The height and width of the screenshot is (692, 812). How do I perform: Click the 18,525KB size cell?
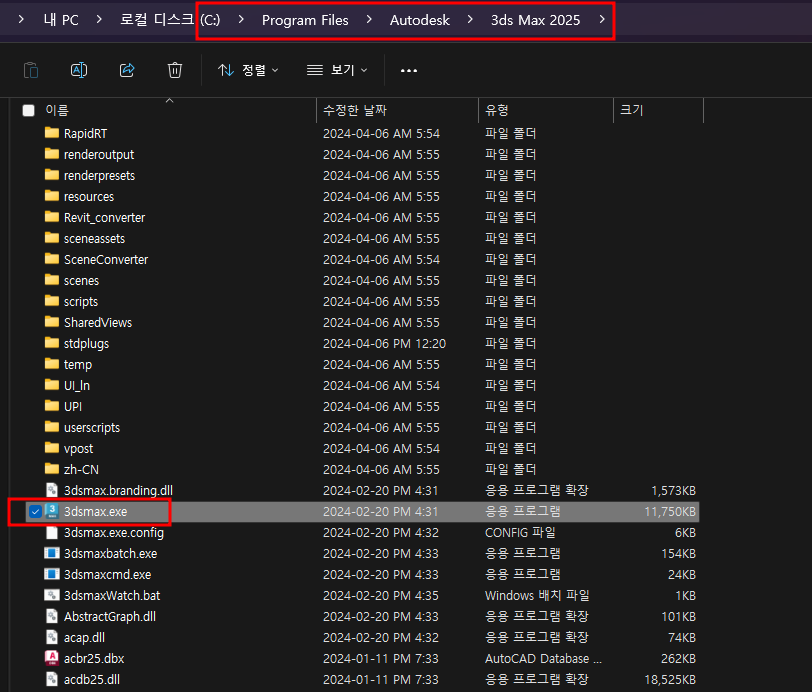click(x=670, y=680)
